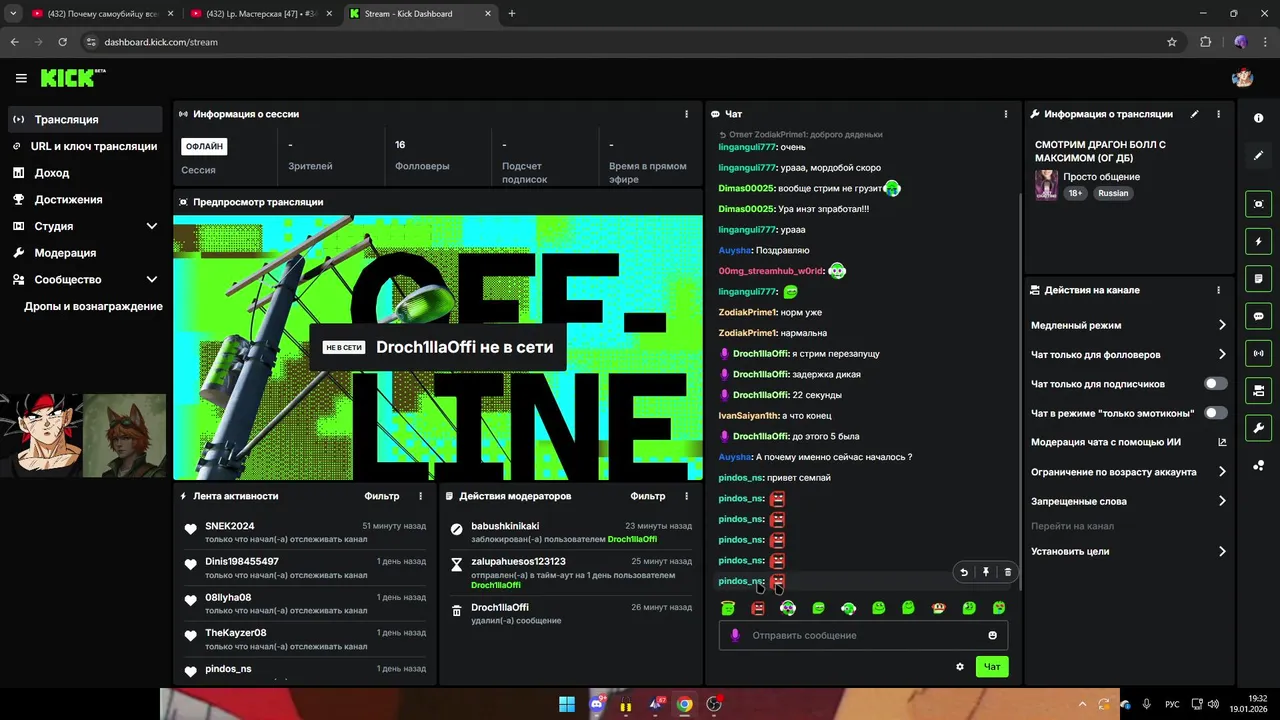
Task: Open the Модерация sidebar item
Action: click(86, 253)
